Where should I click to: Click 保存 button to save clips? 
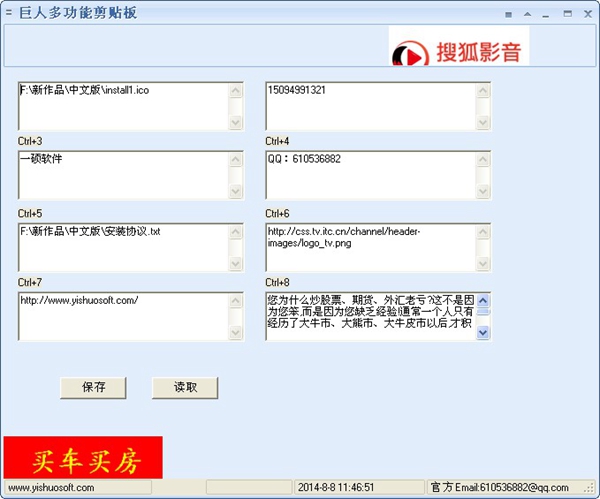pos(94,387)
